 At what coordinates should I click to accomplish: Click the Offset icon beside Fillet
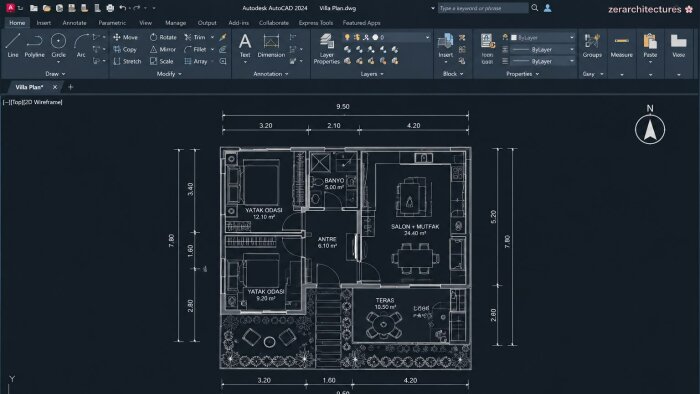[223, 49]
